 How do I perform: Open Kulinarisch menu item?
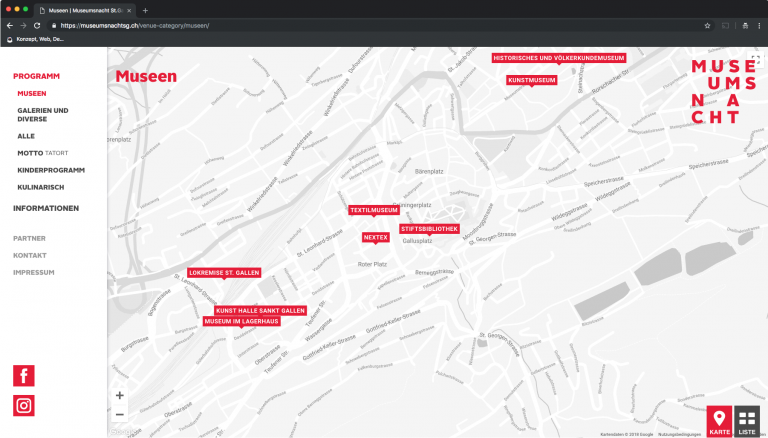click(41, 187)
